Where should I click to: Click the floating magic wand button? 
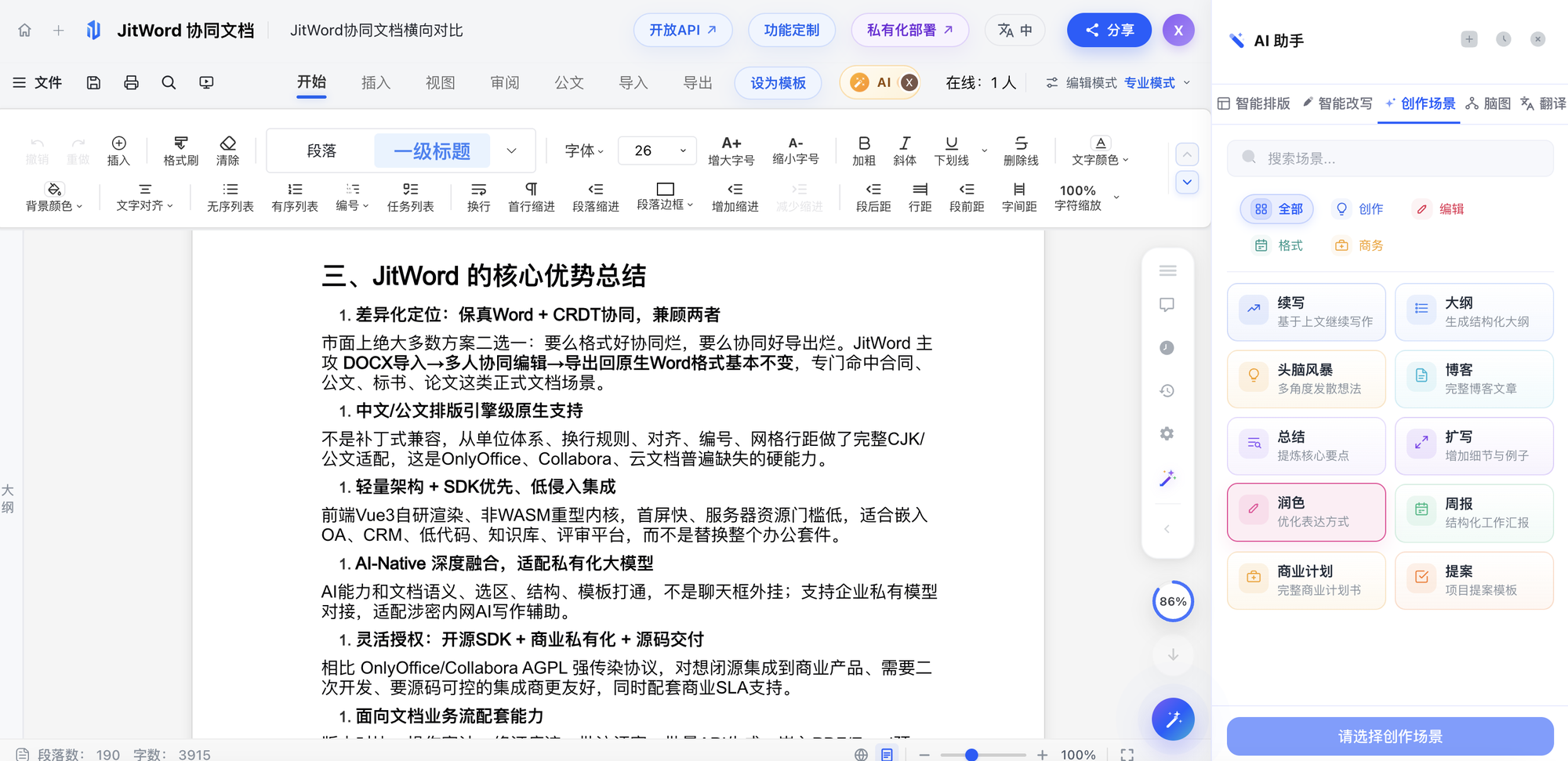[x=1173, y=719]
